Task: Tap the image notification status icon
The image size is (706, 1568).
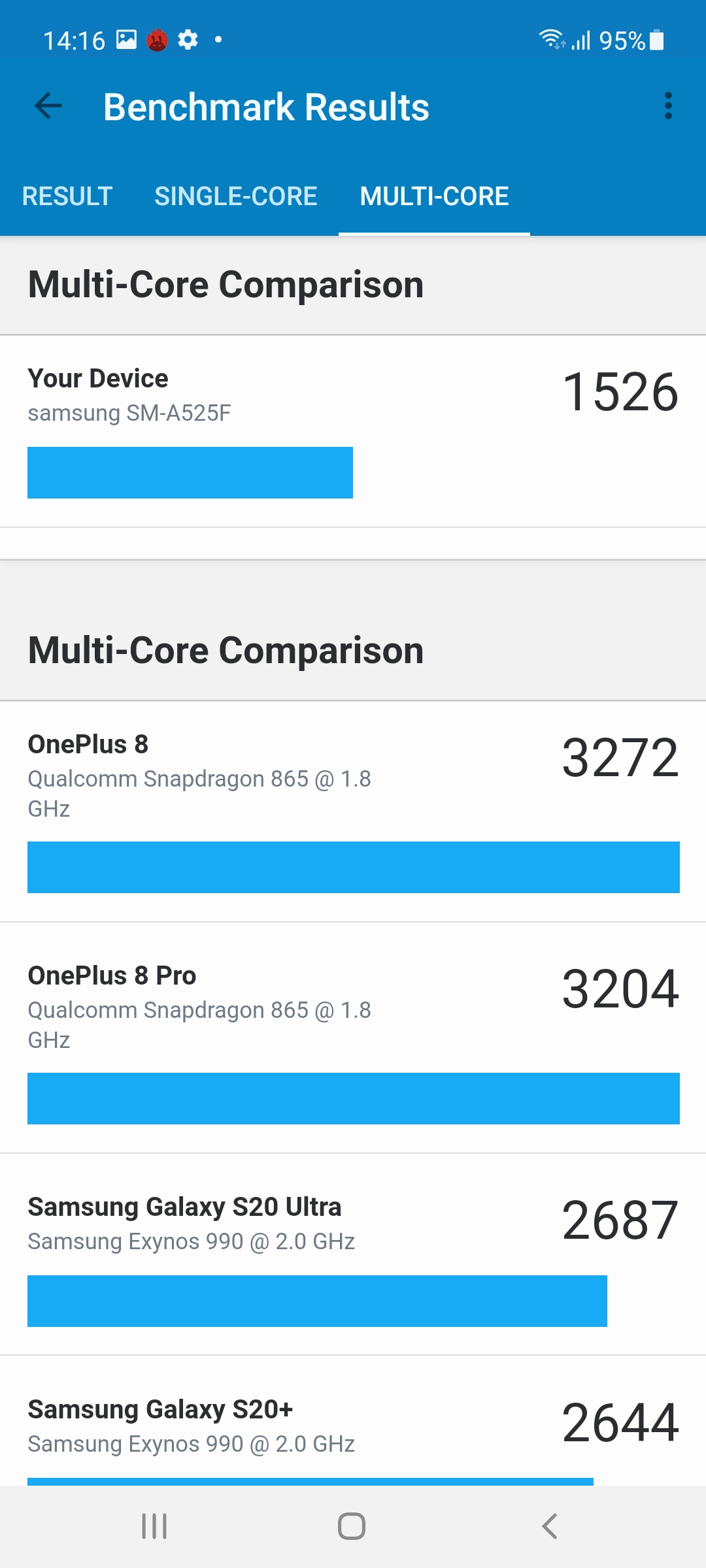Action: click(126, 40)
